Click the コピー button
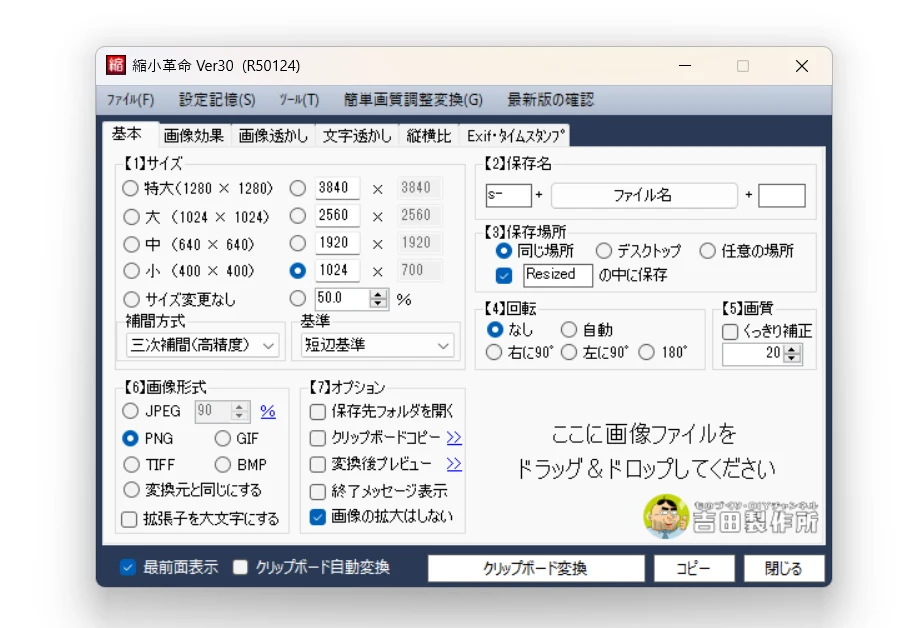The height and width of the screenshot is (628, 920). point(694,568)
